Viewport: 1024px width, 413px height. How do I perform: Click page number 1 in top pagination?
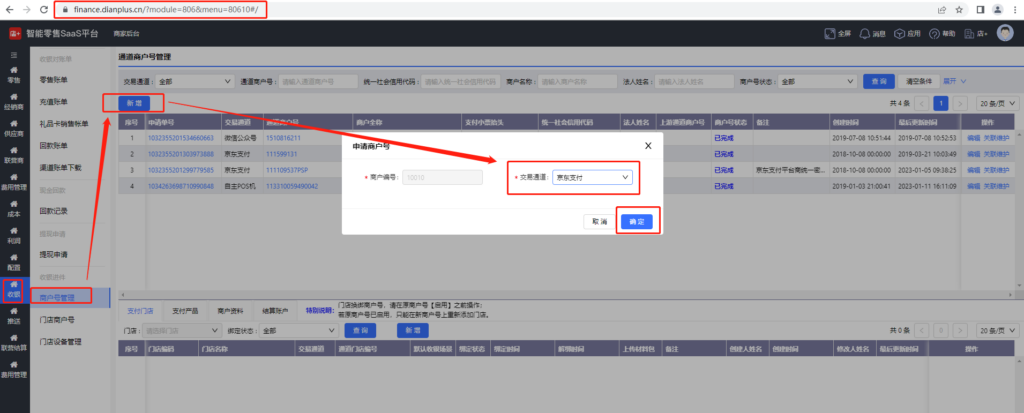pos(941,103)
